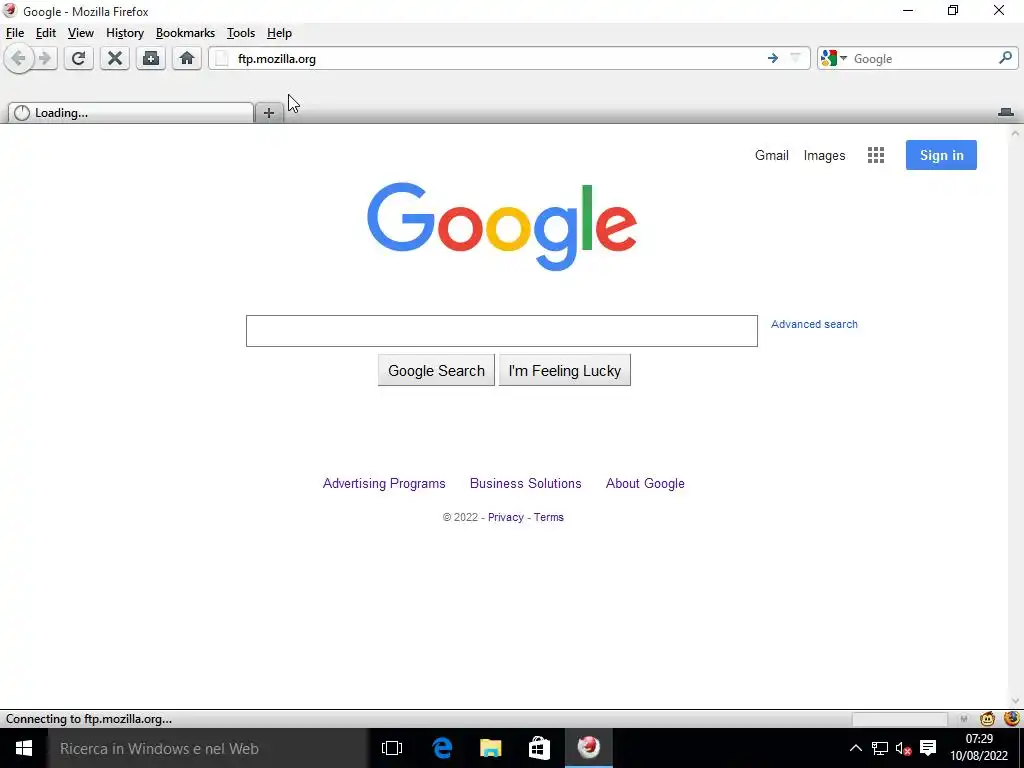Screen dimensions: 1024x768
Task: Click the Google logo
Action: coord(502,226)
